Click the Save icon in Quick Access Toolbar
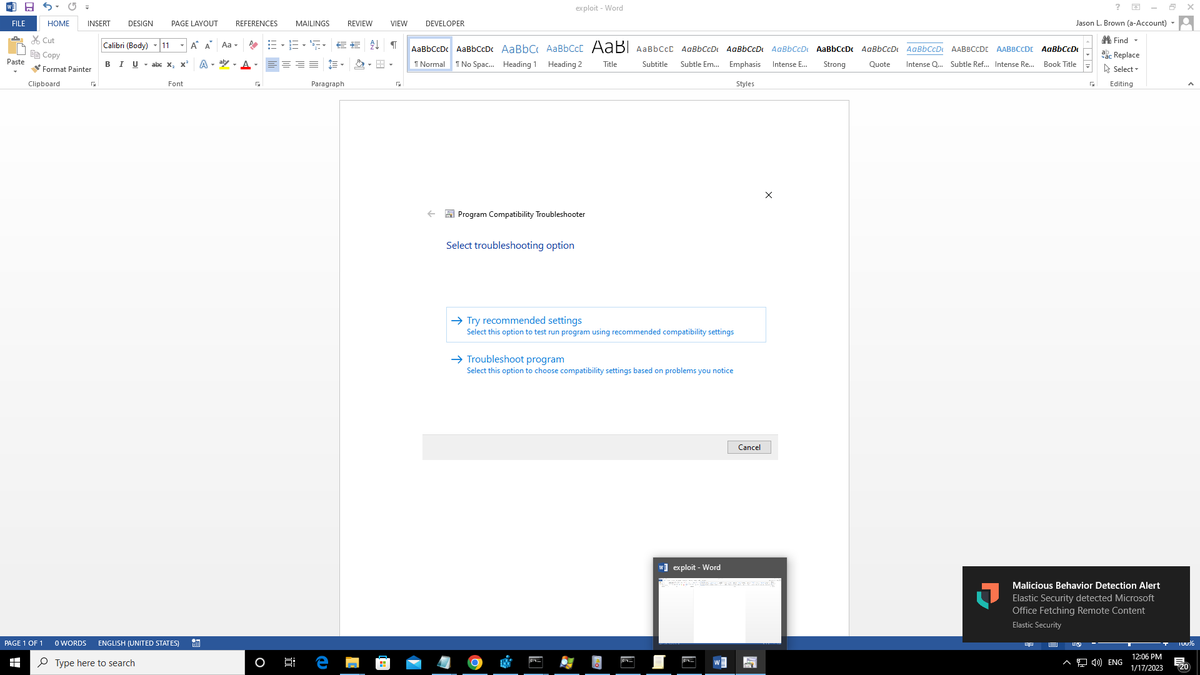 [30, 8]
